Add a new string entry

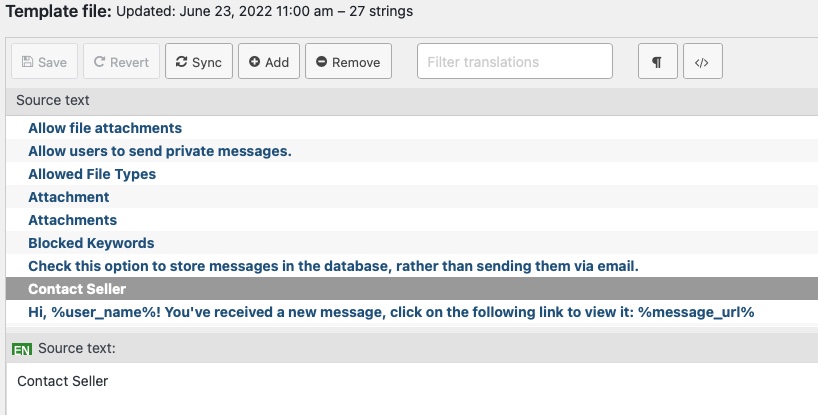(269, 62)
